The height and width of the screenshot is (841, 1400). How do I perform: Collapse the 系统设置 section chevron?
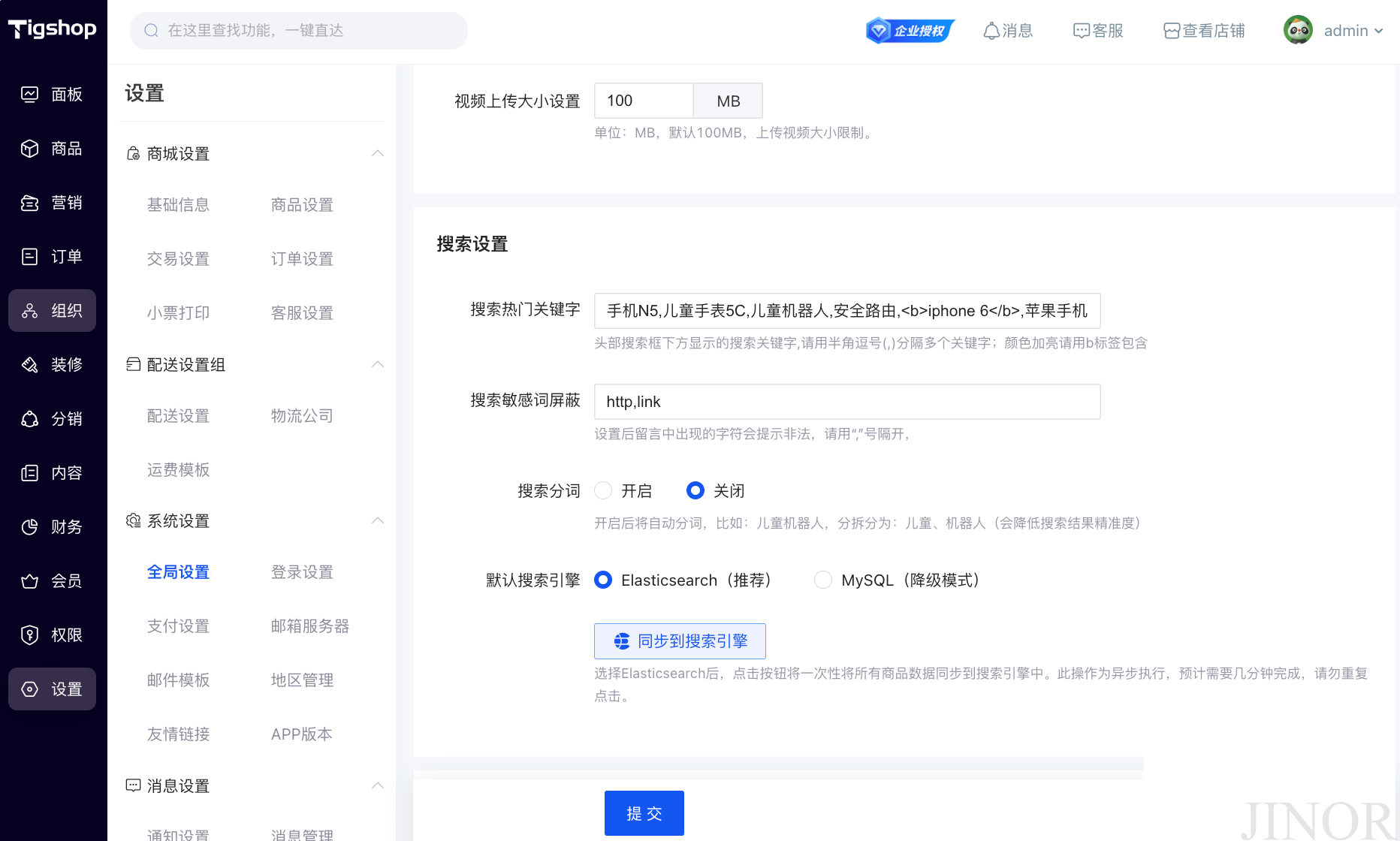click(378, 520)
